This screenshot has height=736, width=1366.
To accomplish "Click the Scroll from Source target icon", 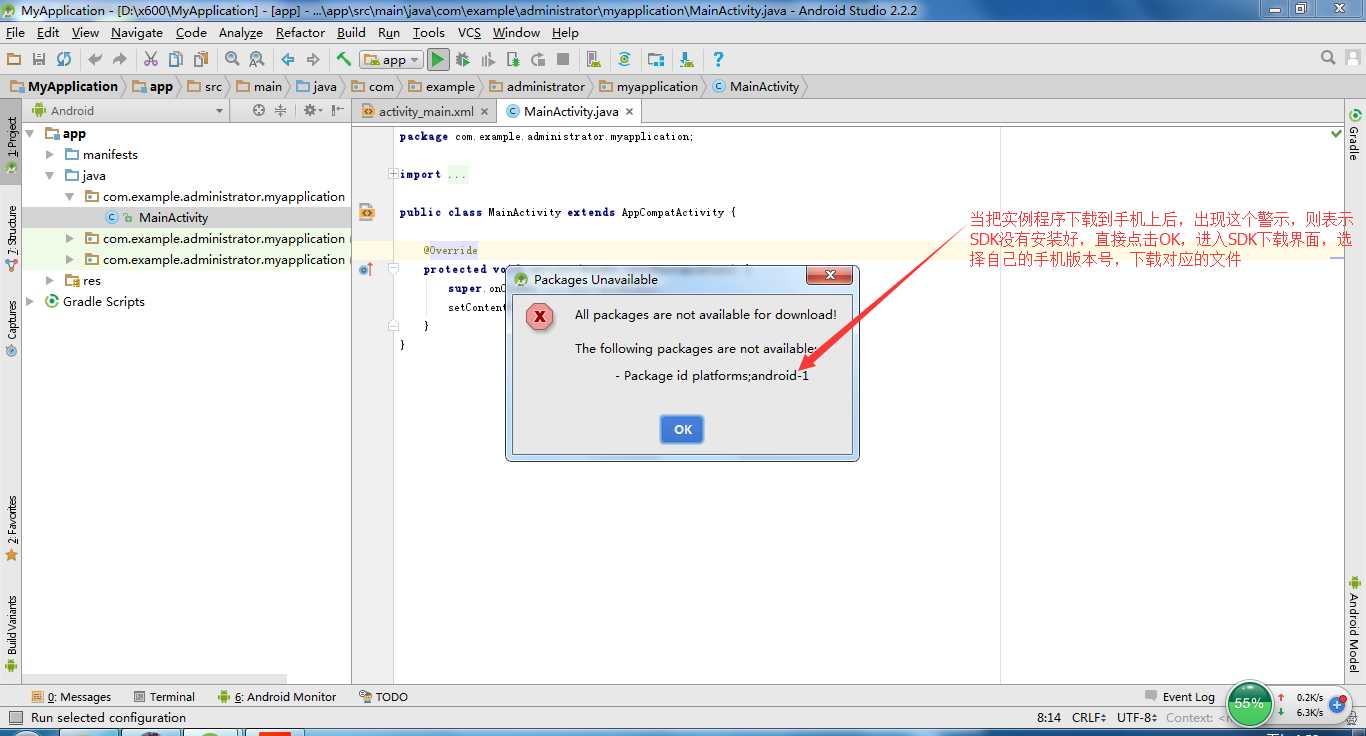I will click(259, 111).
